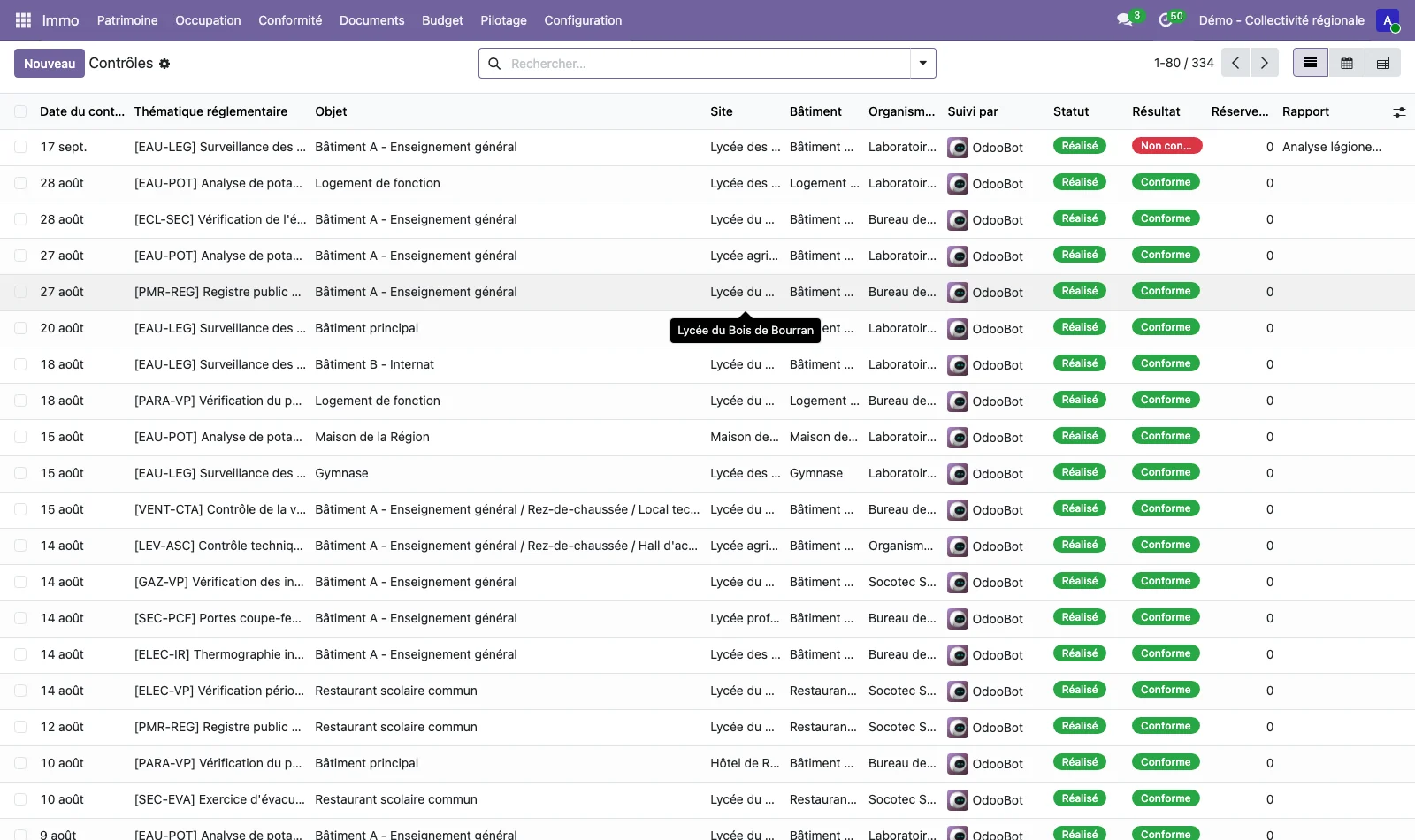The height and width of the screenshot is (840, 1415).
Task: Click the Non conforme result badge
Action: coord(1166,146)
